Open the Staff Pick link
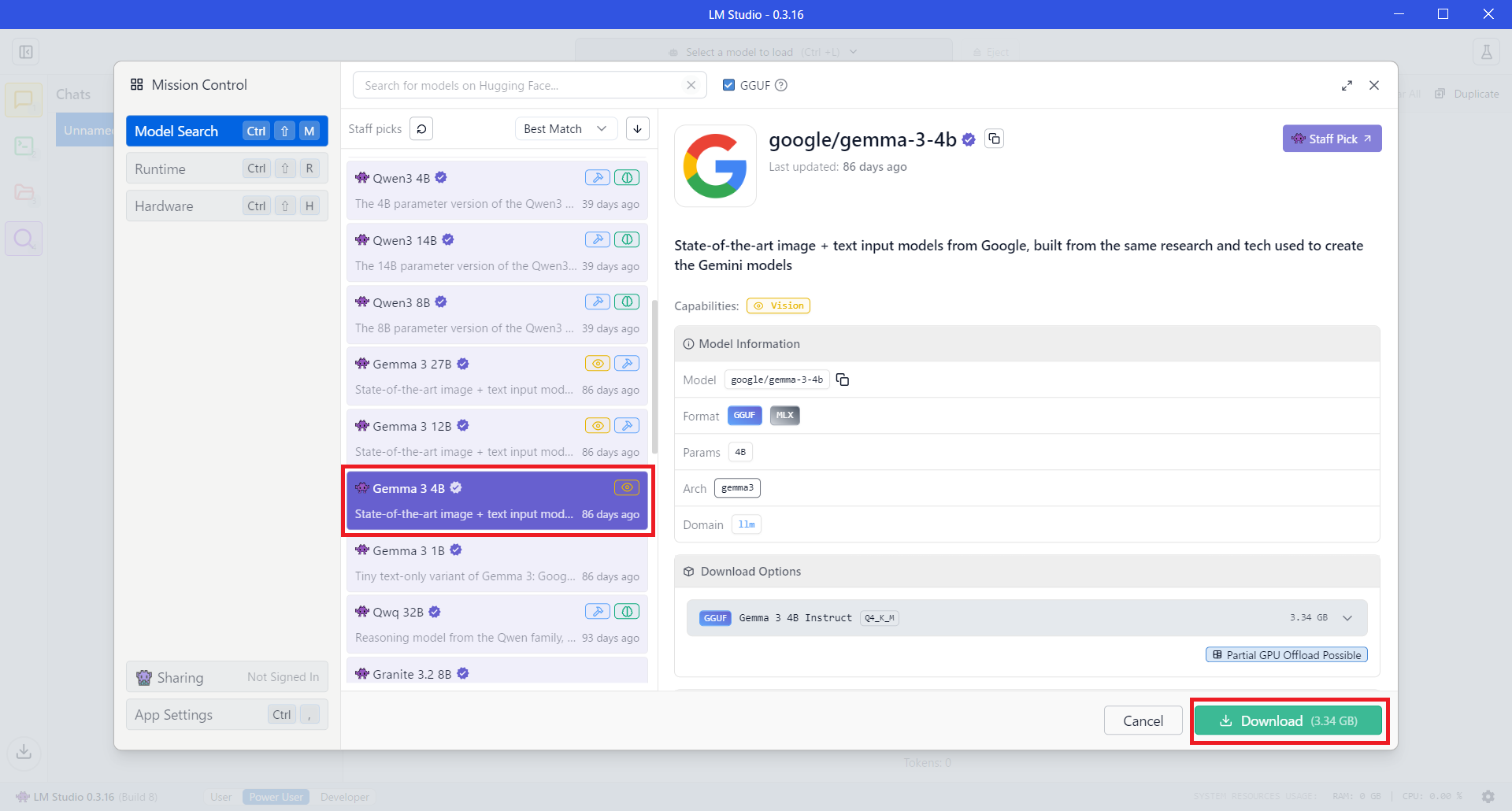Viewport: 1512px width, 811px height. point(1332,139)
